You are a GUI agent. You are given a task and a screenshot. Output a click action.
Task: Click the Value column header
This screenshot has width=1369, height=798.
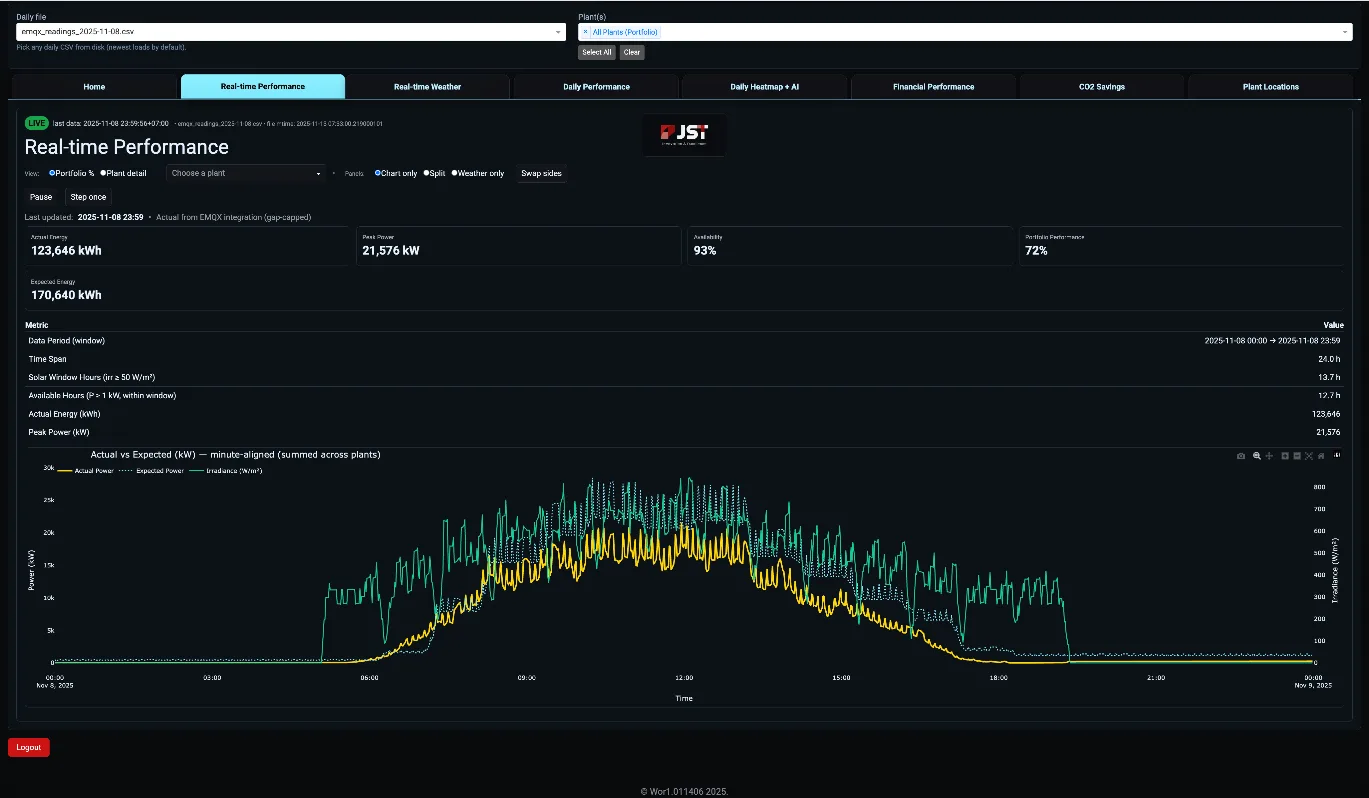(1334, 325)
